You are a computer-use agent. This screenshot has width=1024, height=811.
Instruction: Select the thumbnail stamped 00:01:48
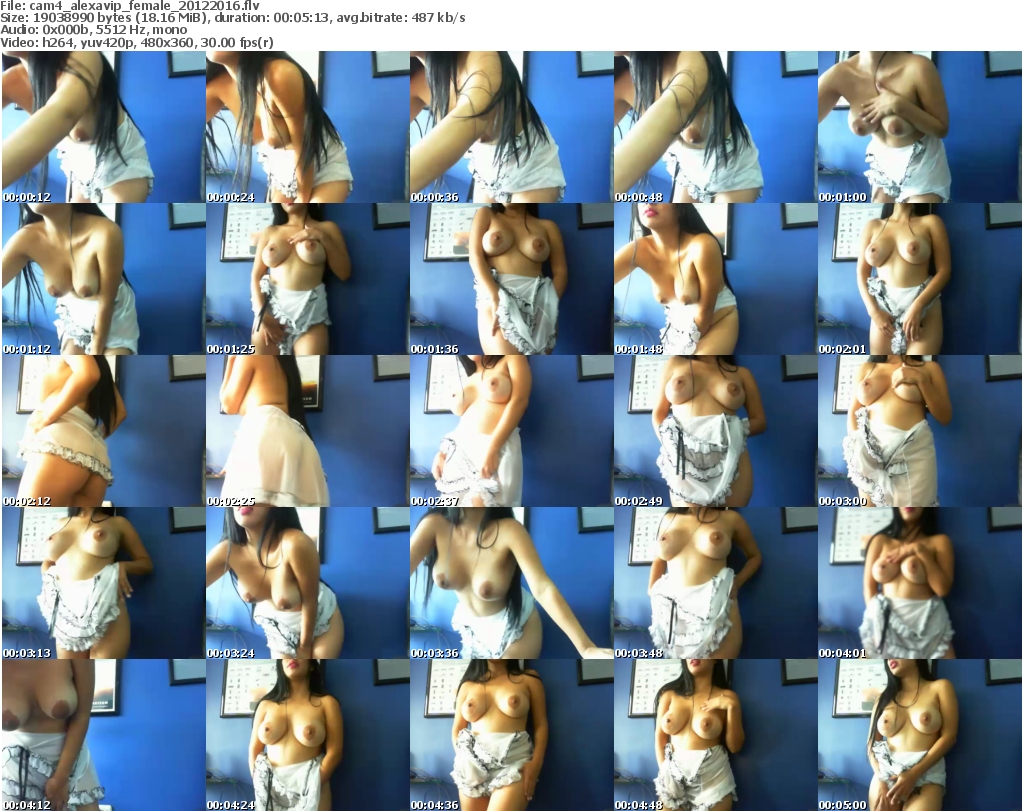click(x=715, y=279)
